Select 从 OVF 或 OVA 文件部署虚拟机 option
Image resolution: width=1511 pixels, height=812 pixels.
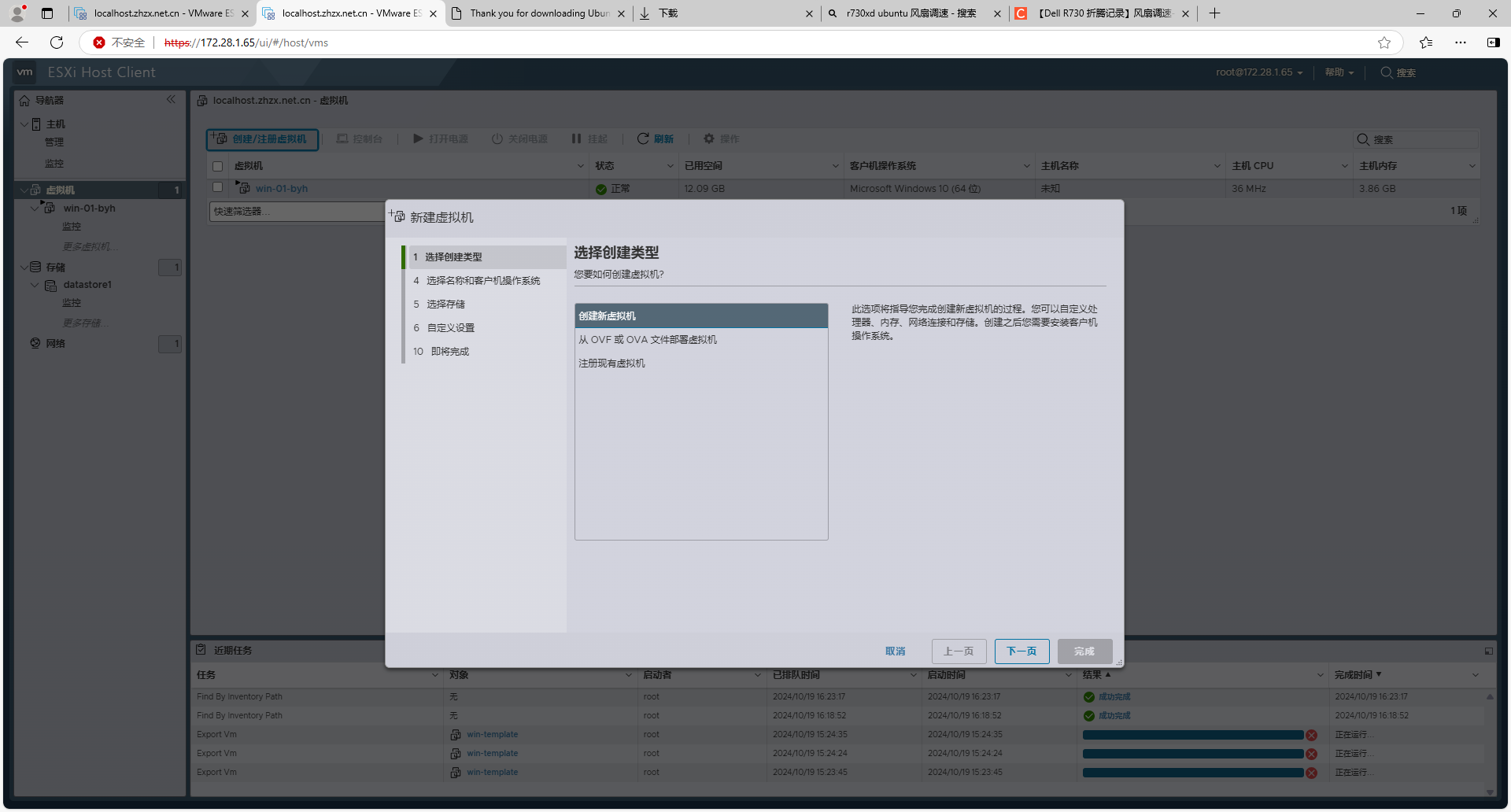pyautogui.click(x=648, y=340)
